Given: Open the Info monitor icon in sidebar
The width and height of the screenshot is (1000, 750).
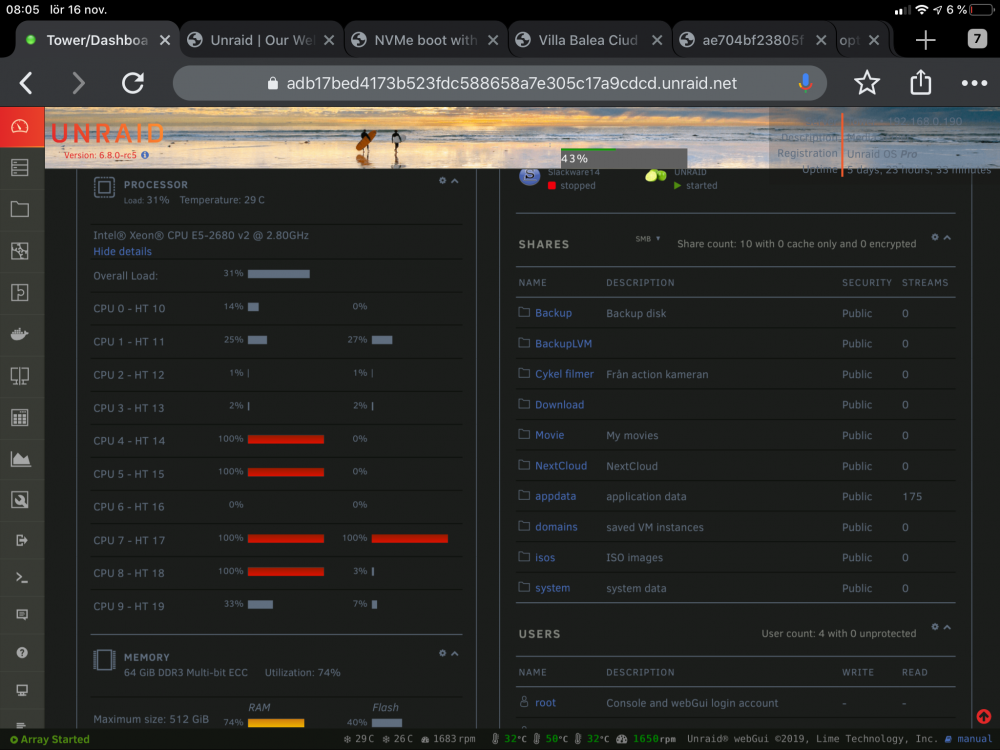Looking at the screenshot, I should 22,690.
